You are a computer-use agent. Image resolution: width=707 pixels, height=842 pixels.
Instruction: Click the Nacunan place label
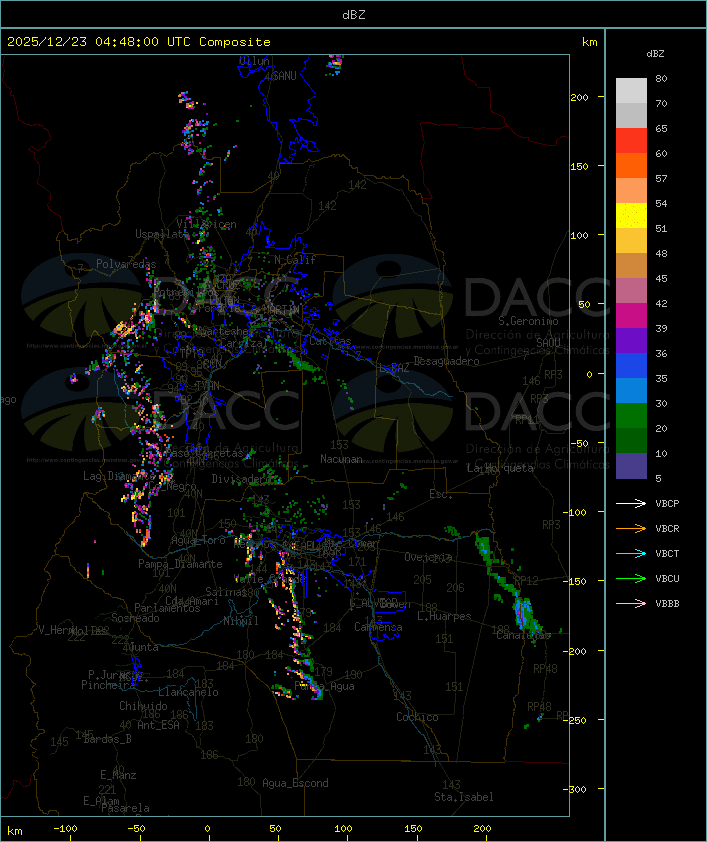pyautogui.click(x=341, y=459)
